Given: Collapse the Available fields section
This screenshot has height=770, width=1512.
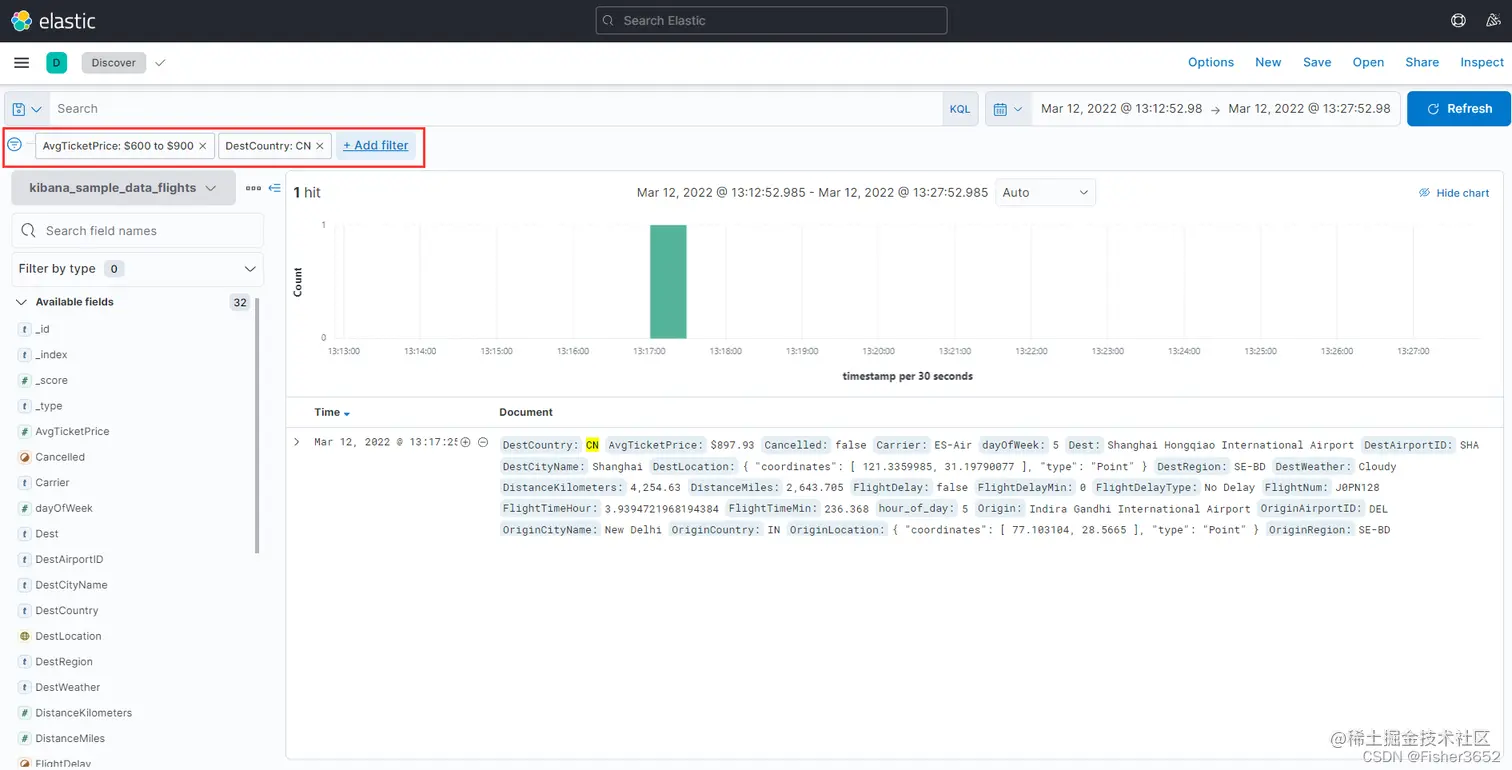Looking at the screenshot, I should click(x=21, y=302).
